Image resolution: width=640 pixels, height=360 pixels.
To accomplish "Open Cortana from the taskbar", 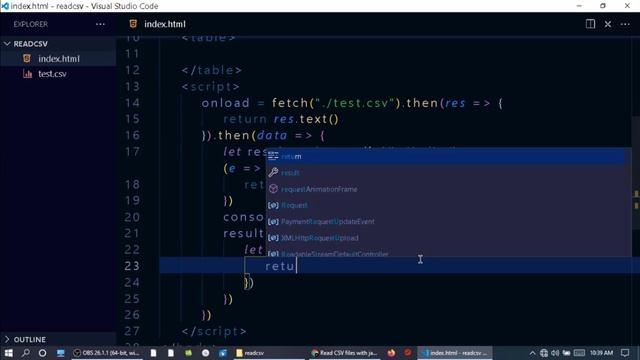I will pyautogui.click(x=42, y=353).
